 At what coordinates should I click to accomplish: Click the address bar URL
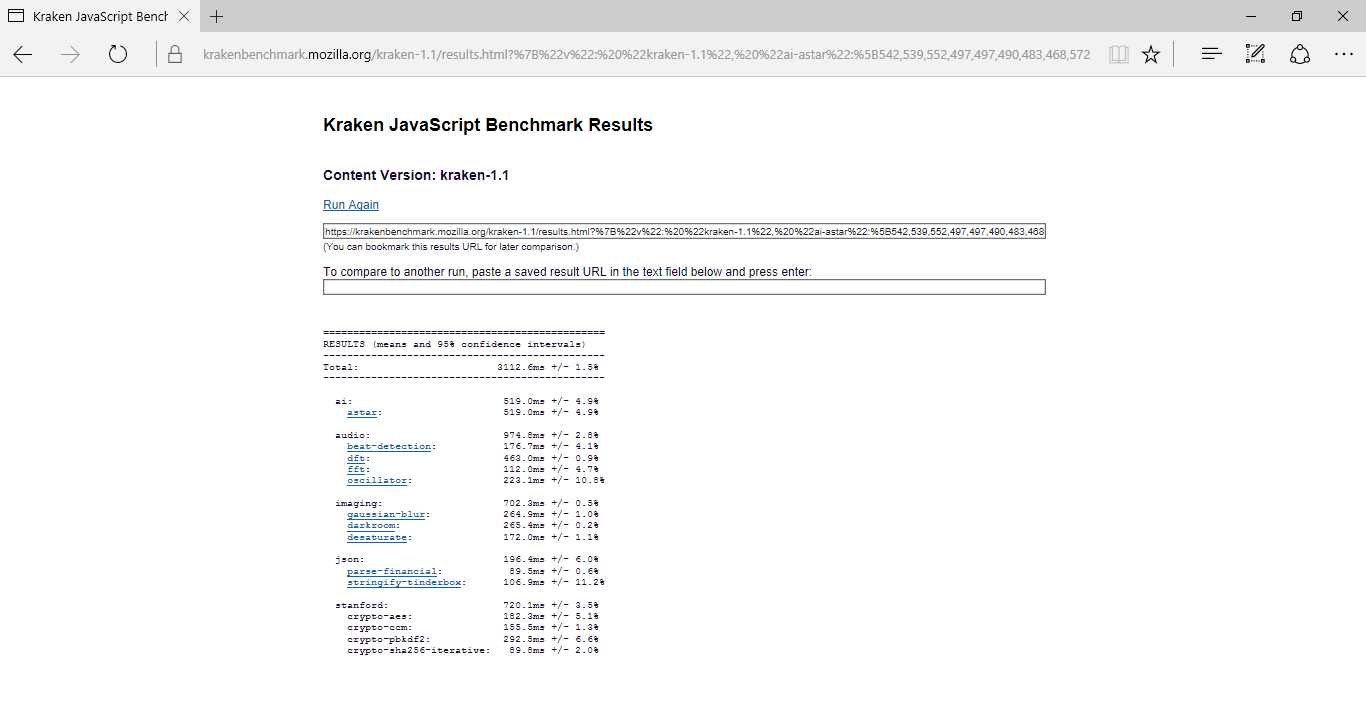point(646,54)
